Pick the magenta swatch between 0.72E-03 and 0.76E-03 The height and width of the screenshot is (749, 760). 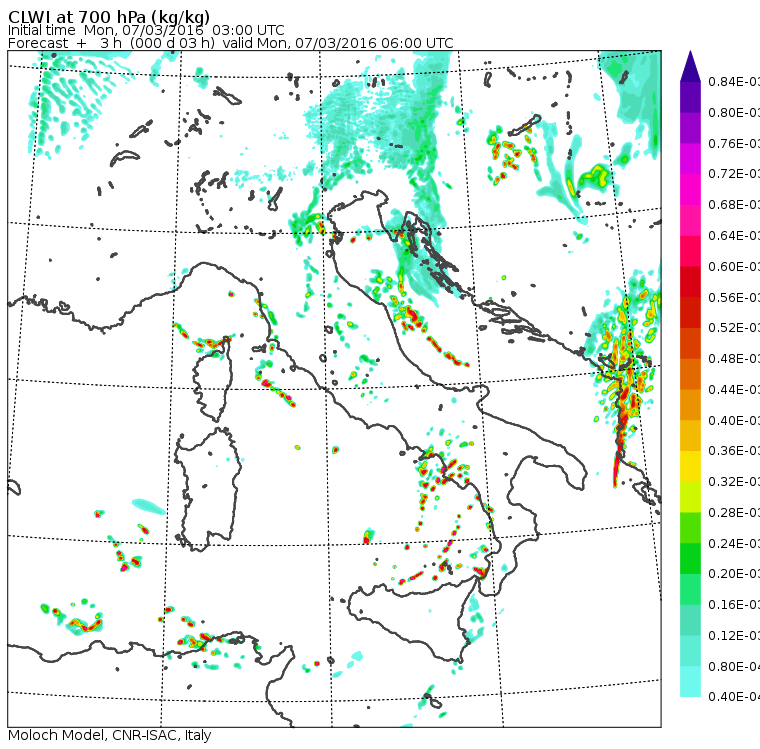point(690,159)
